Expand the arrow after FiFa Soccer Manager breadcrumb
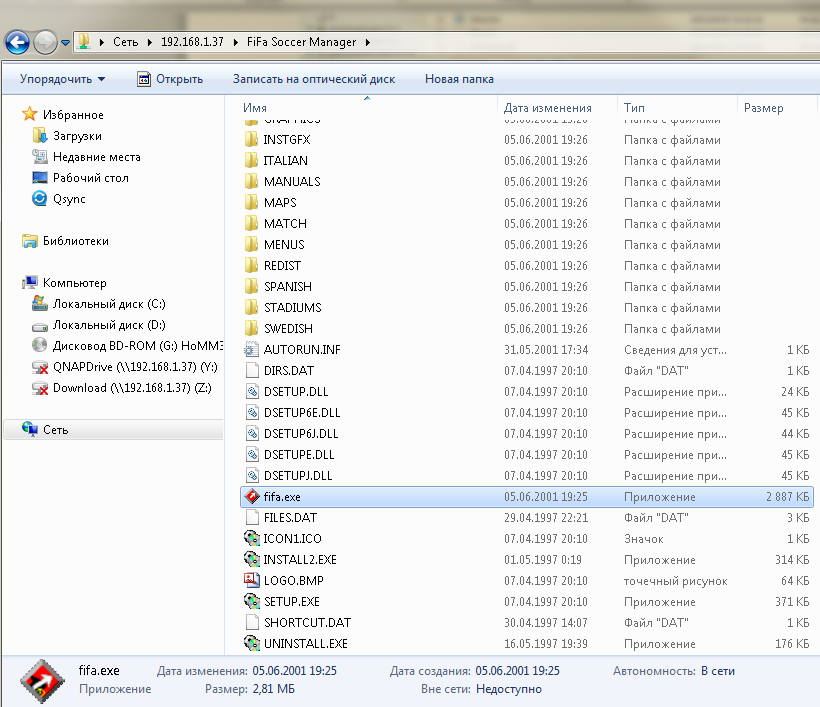The height and width of the screenshot is (707, 820). tap(368, 42)
